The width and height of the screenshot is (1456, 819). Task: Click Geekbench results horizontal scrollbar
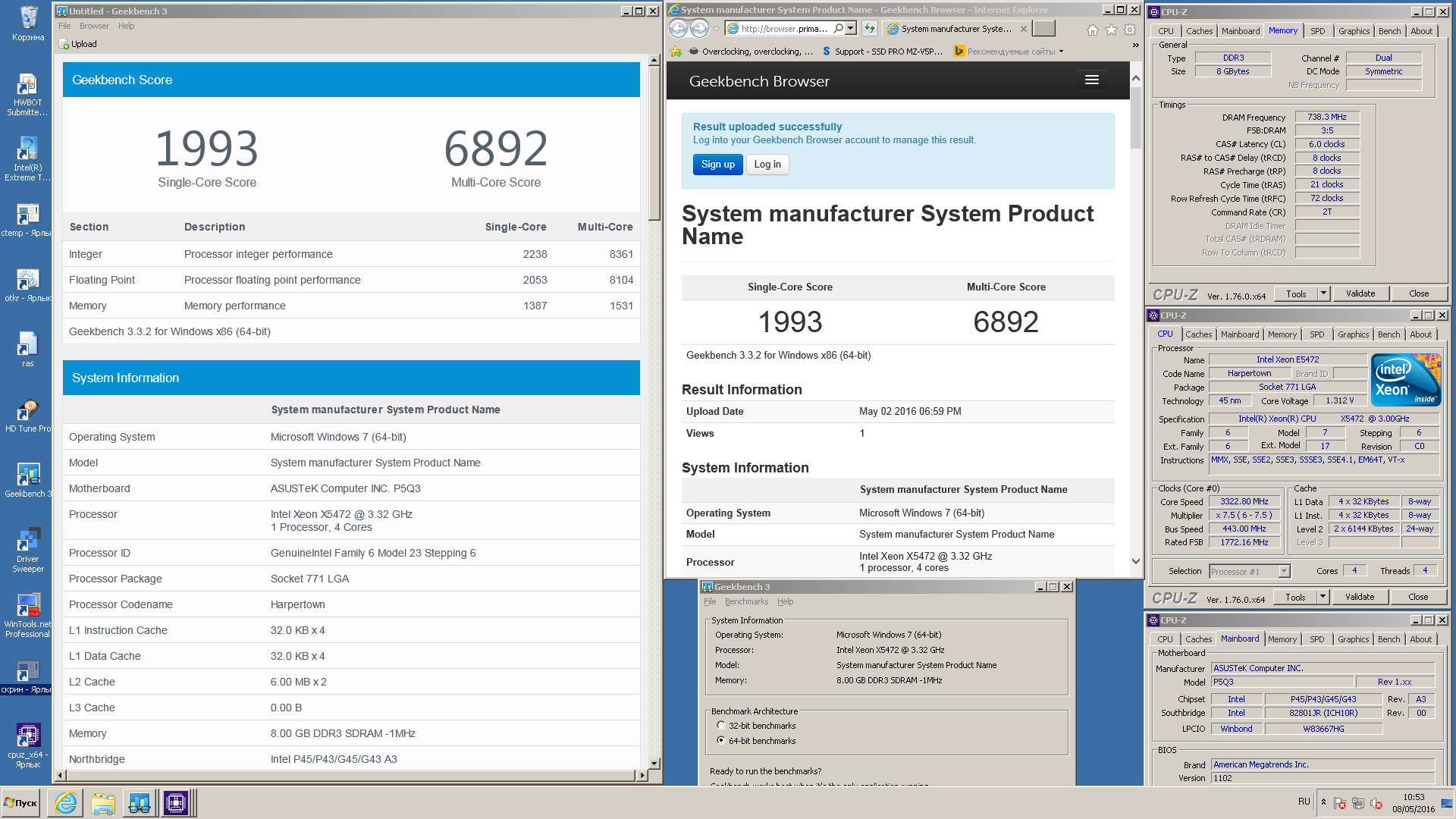tap(352, 776)
